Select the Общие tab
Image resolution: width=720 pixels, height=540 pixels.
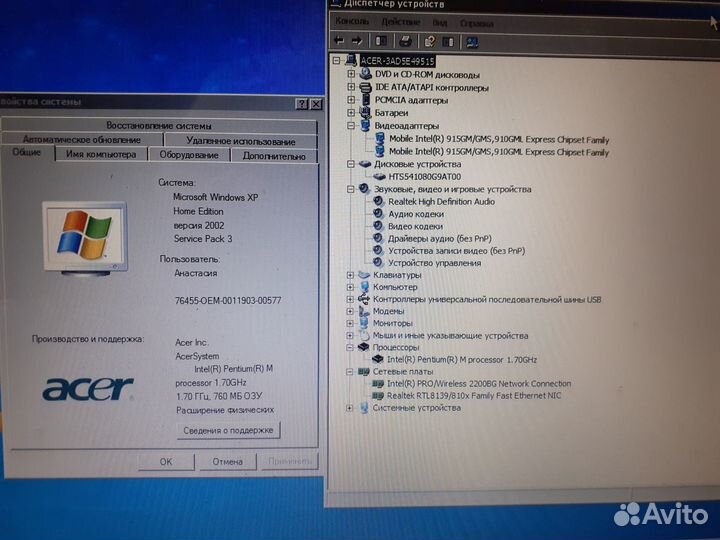(27, 152)
